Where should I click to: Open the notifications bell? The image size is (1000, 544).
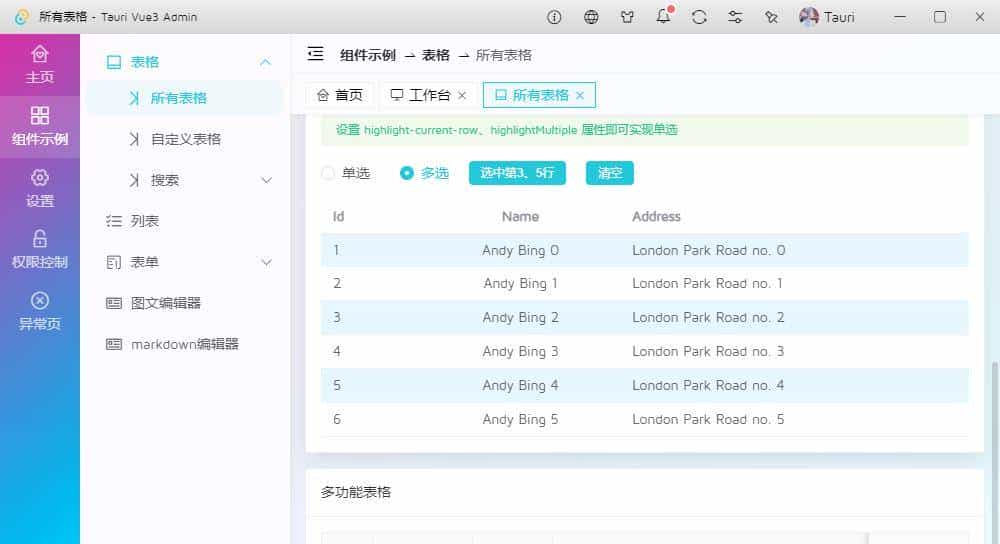pos(663,16)
